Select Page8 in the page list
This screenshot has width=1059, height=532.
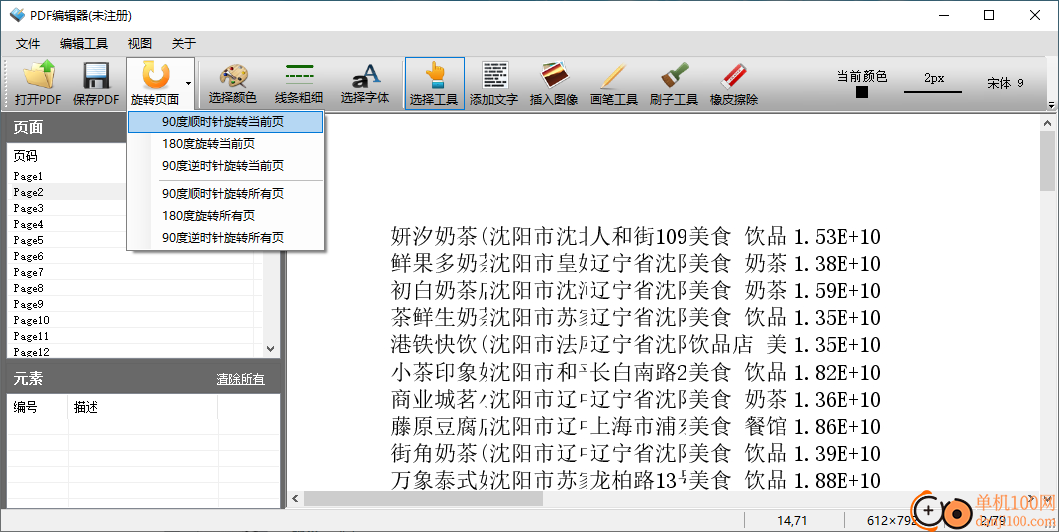click(x=28, y=288)
